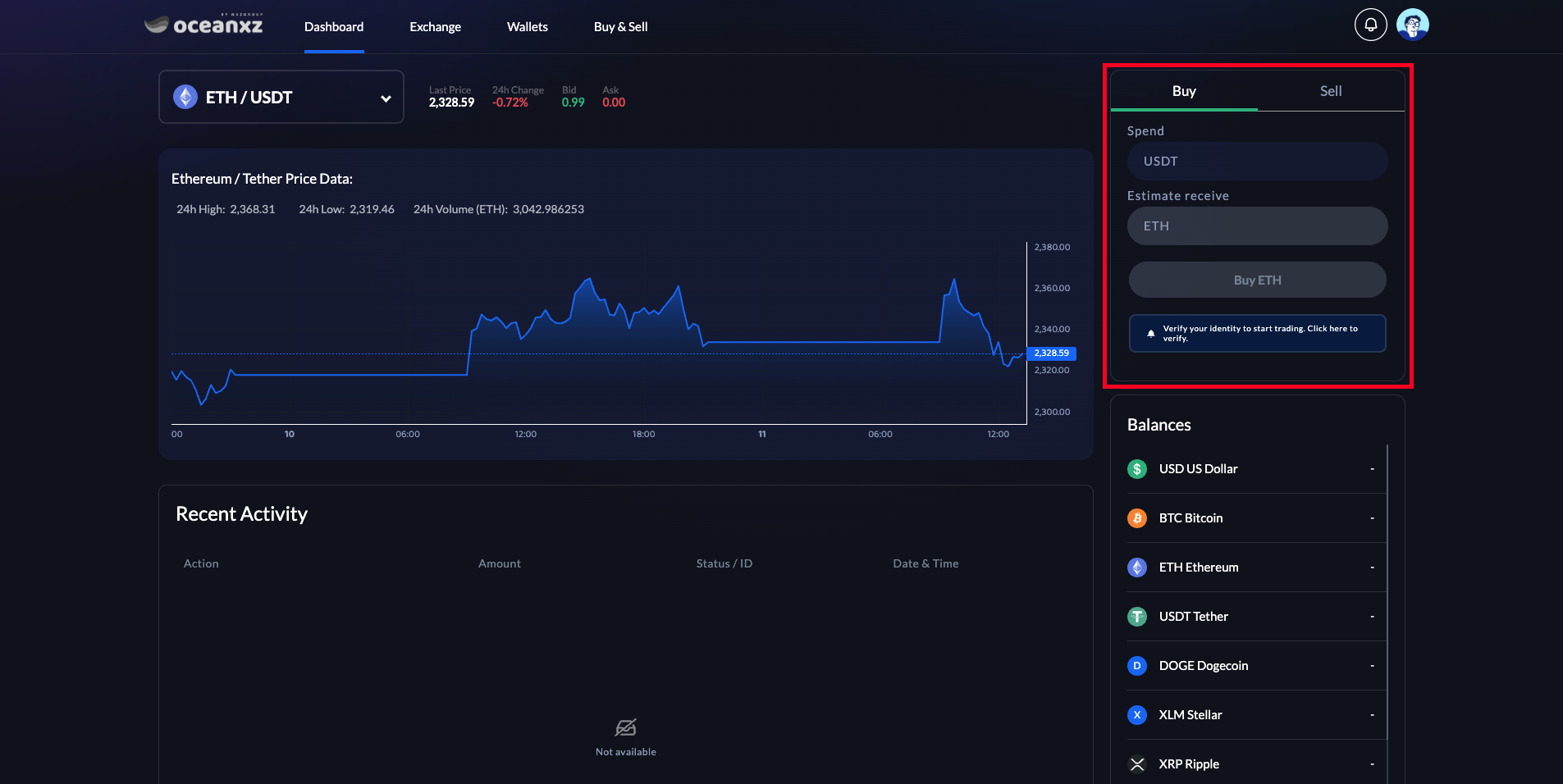Image resolution: width=1563 pixels, height=784 pixels.
Task: Click the Dogecoin balance icon
Action: pos(1137,666)
